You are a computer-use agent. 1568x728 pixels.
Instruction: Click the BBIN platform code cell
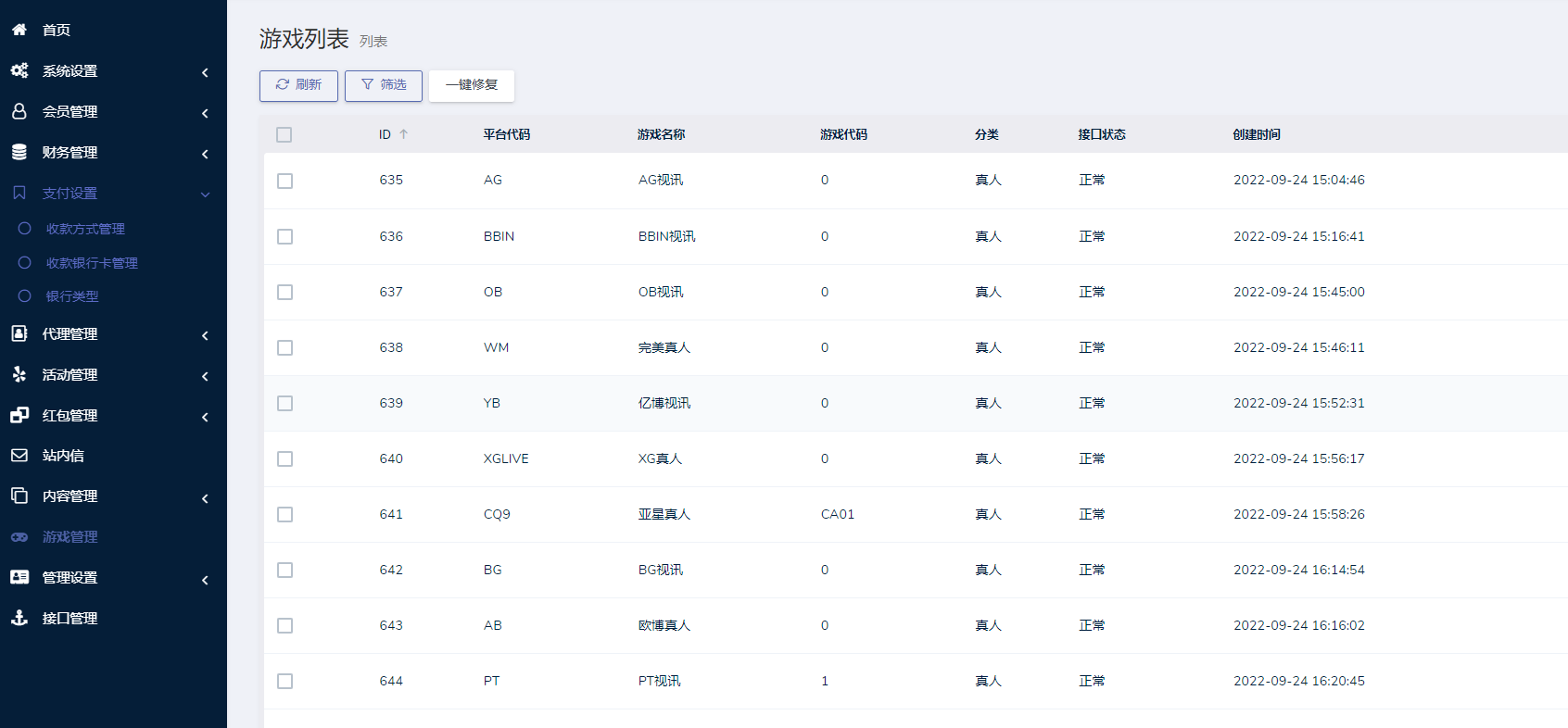pyautogui.click(x=499, y=236)
